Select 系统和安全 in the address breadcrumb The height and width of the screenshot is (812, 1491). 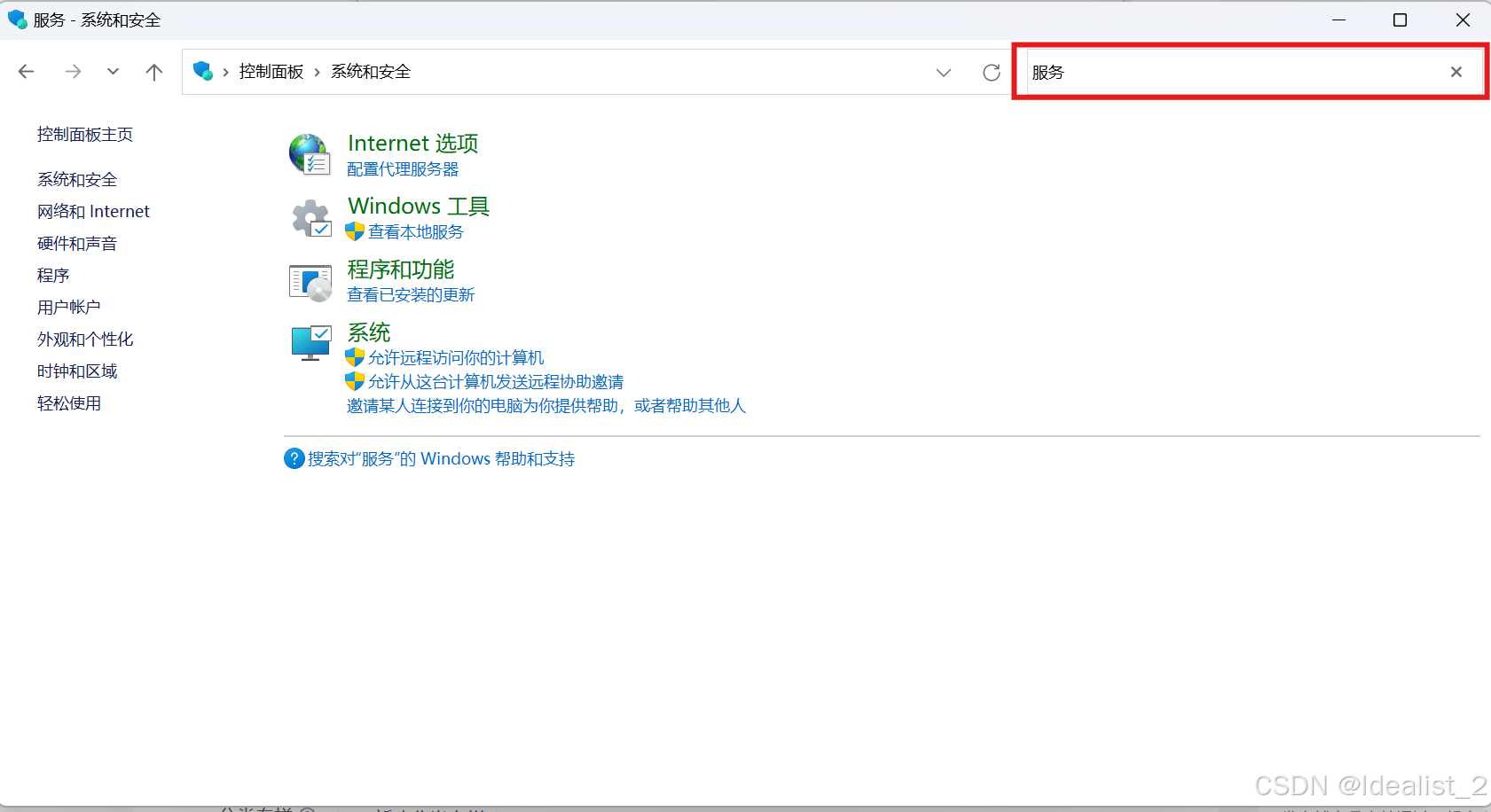click(371, 72)
